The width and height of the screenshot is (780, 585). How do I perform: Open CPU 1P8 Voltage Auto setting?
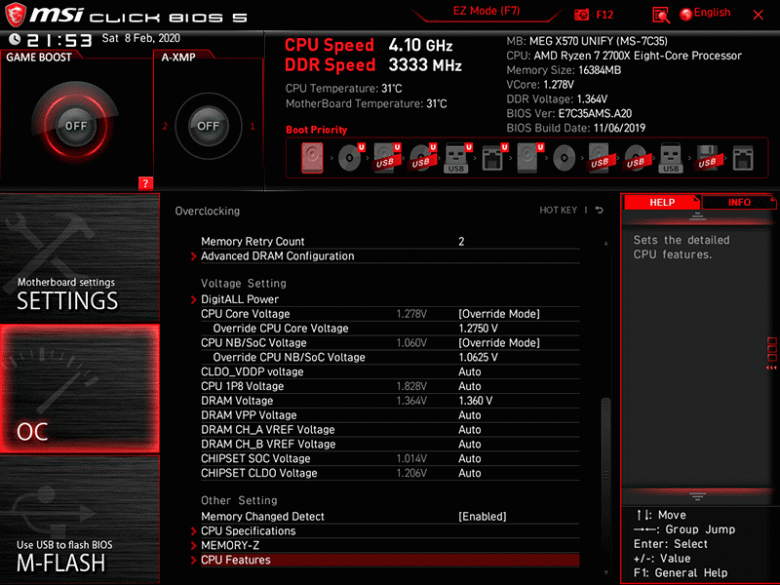point(470,386)
